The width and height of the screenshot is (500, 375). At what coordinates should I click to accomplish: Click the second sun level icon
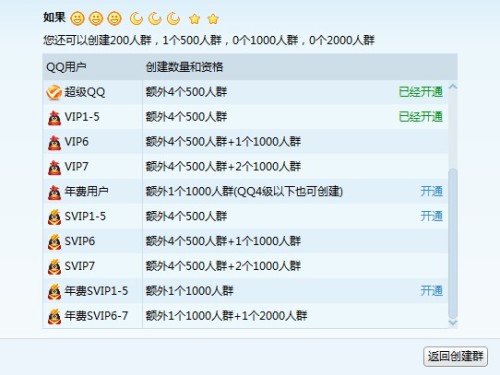click(96, 19)
